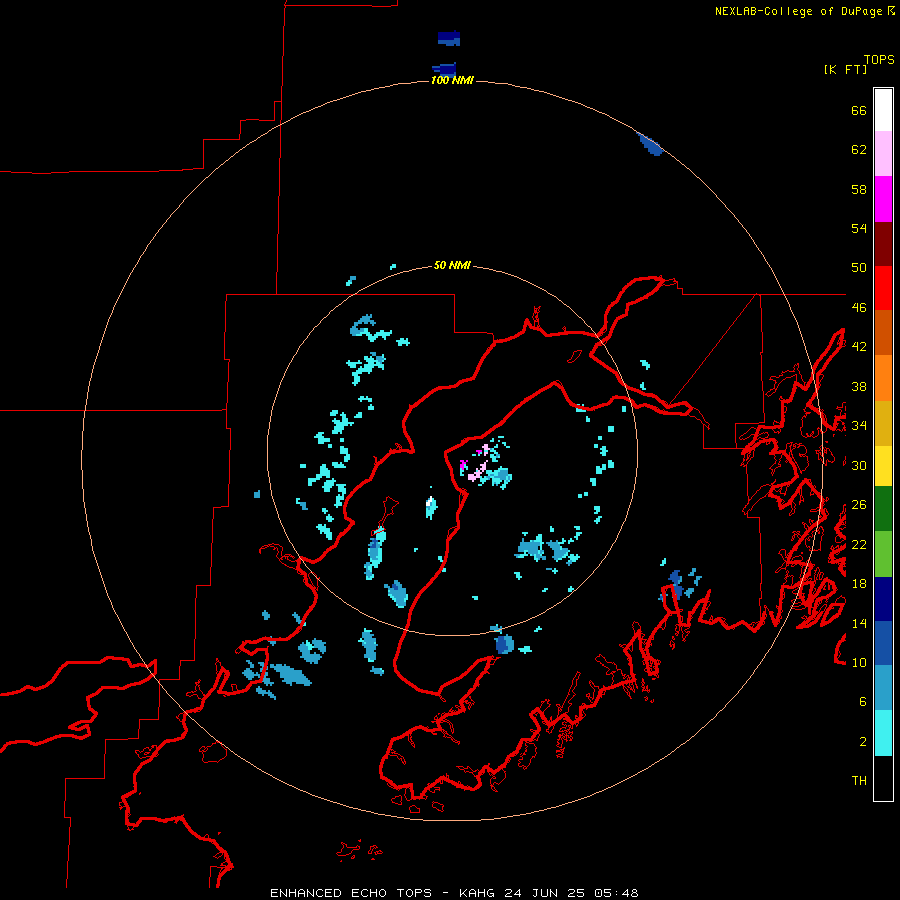Click the '22' legend value

click(x=859, y=544)
